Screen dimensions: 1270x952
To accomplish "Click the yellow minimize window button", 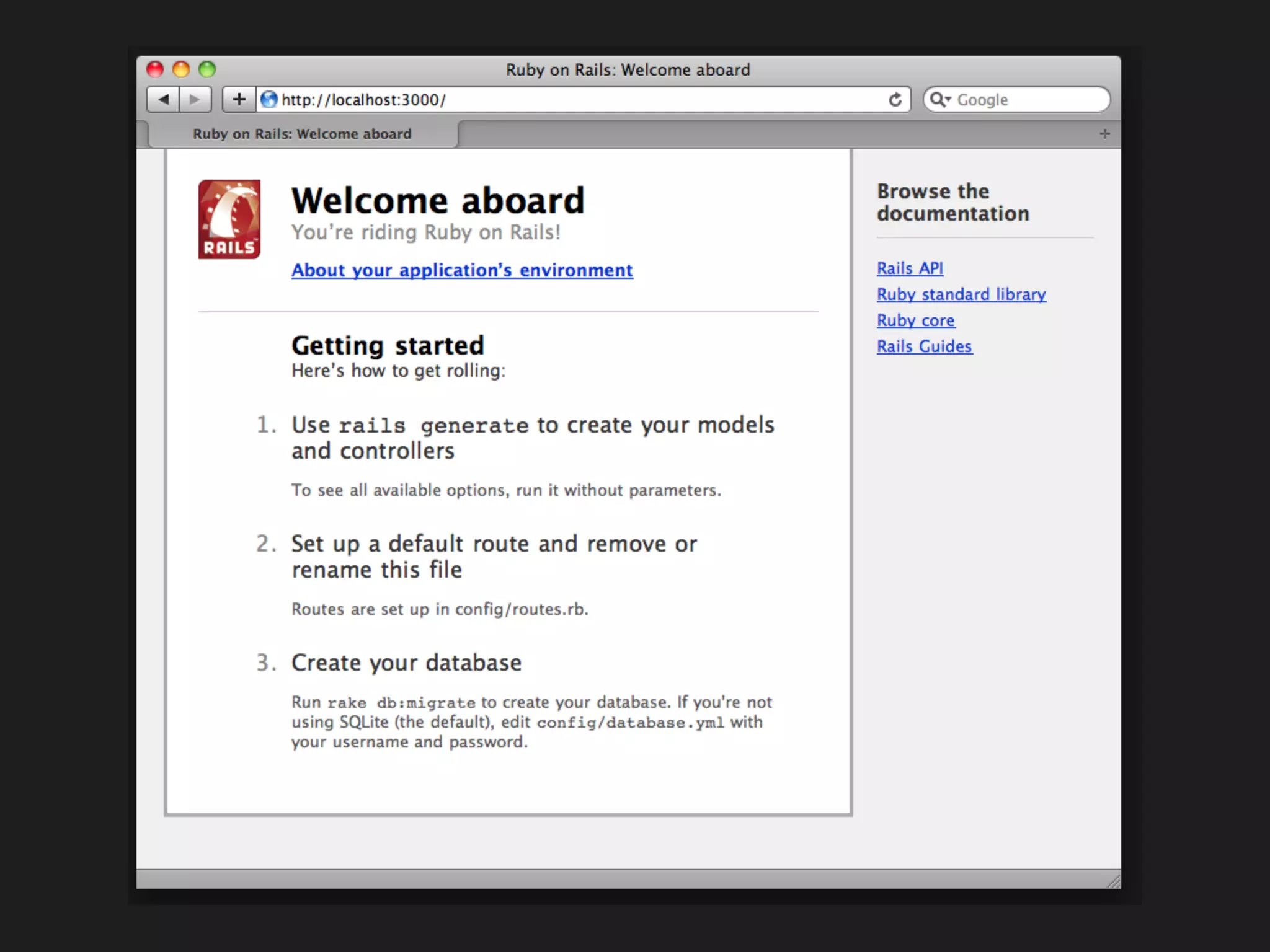I will click(x=181, y=69).
